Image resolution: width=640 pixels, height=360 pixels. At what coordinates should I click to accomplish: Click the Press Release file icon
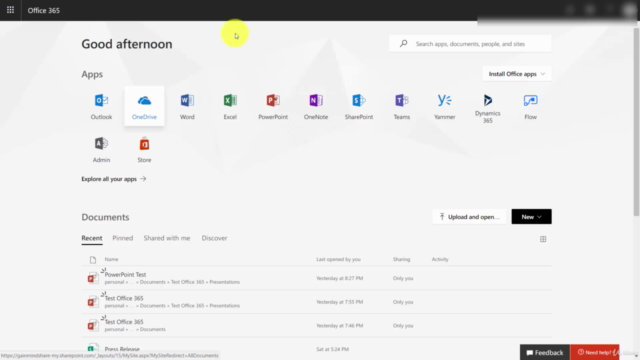click(x=93, y=348)
